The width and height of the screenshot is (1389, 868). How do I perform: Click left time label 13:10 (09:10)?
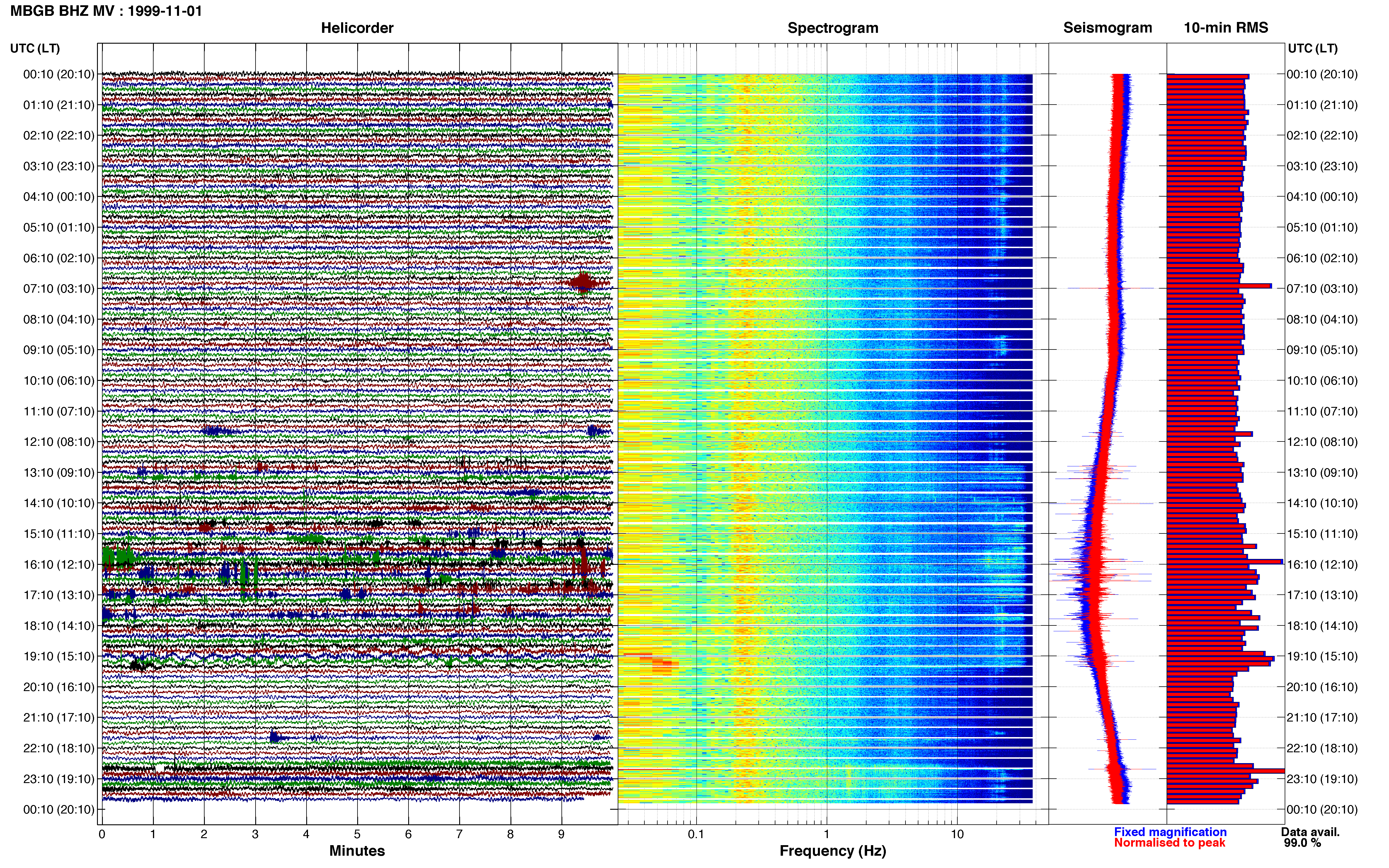coord(59,473)
